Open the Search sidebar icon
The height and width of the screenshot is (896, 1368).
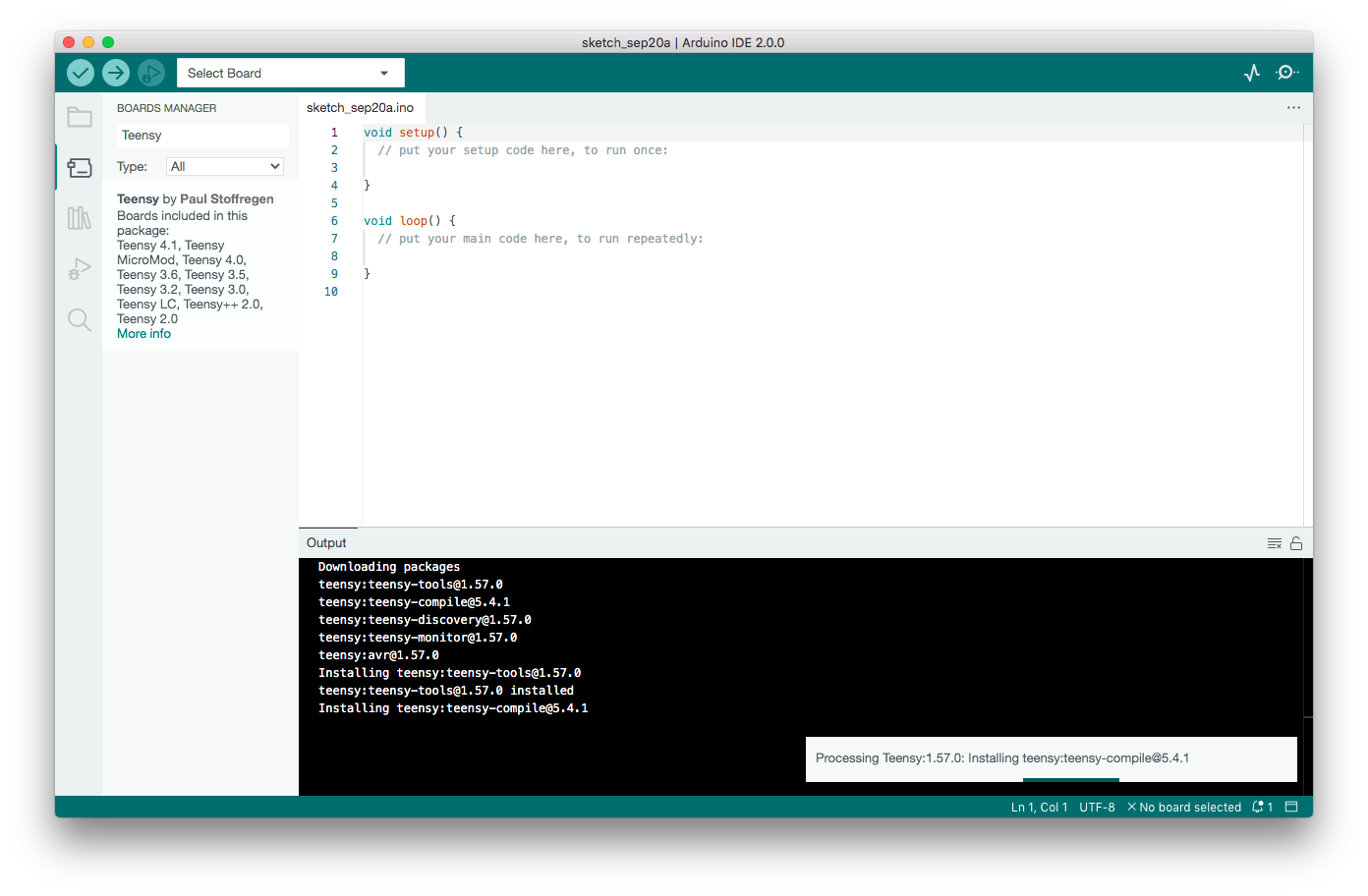tap(80, 319)
